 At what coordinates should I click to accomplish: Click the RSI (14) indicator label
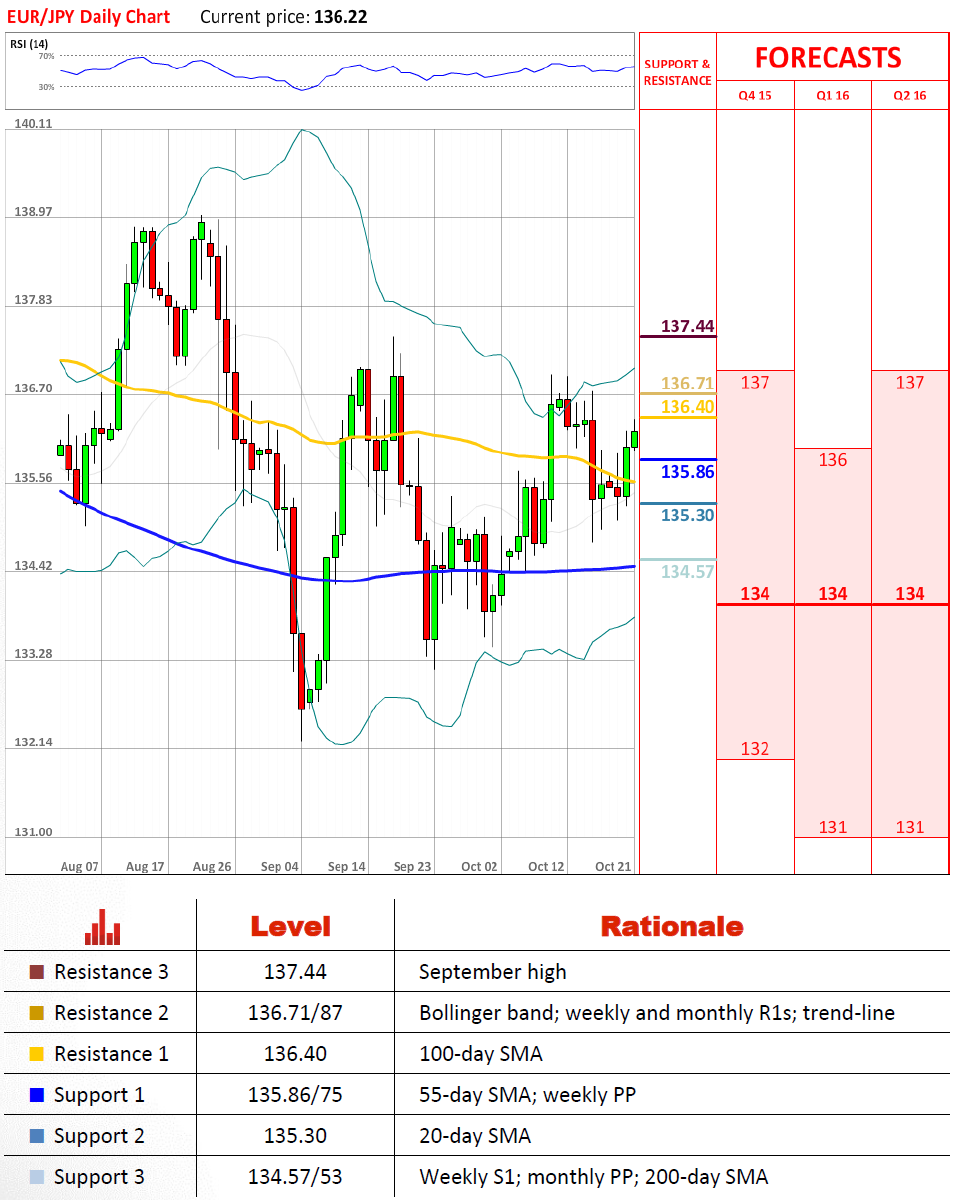pos(30,44)
